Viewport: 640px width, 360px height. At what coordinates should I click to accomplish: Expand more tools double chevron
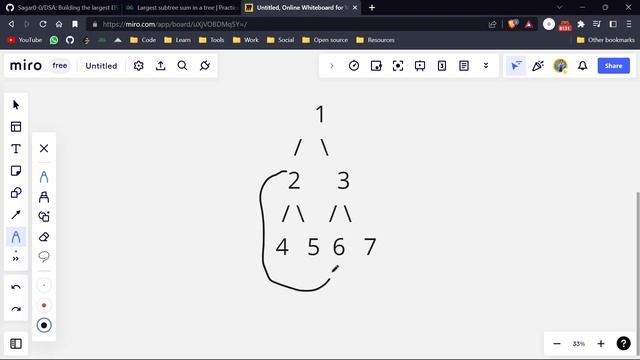16,259
